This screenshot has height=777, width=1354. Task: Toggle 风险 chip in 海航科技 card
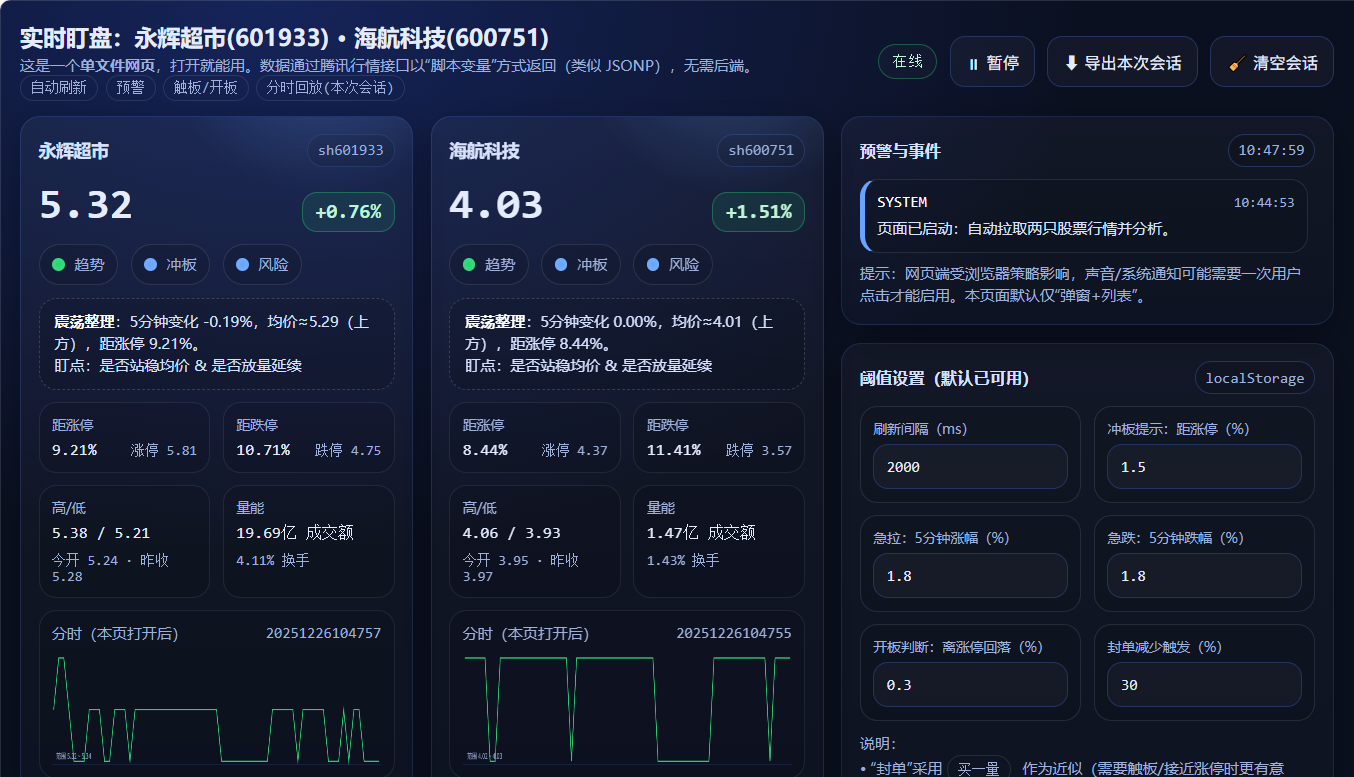pyautogui.click(x=673, y=265)
